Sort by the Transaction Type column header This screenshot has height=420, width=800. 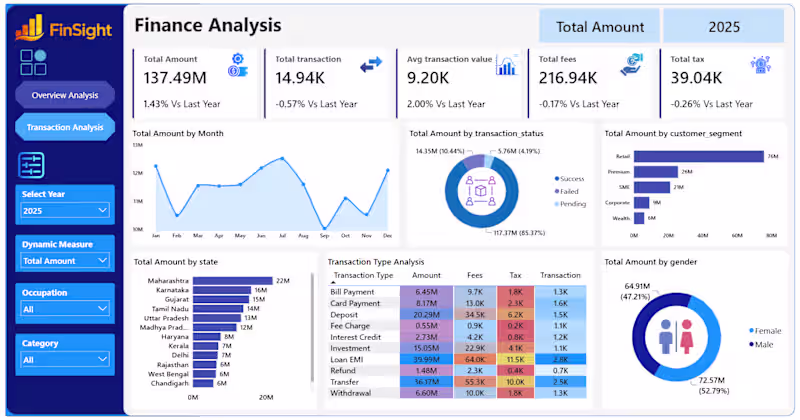point(363,275)
